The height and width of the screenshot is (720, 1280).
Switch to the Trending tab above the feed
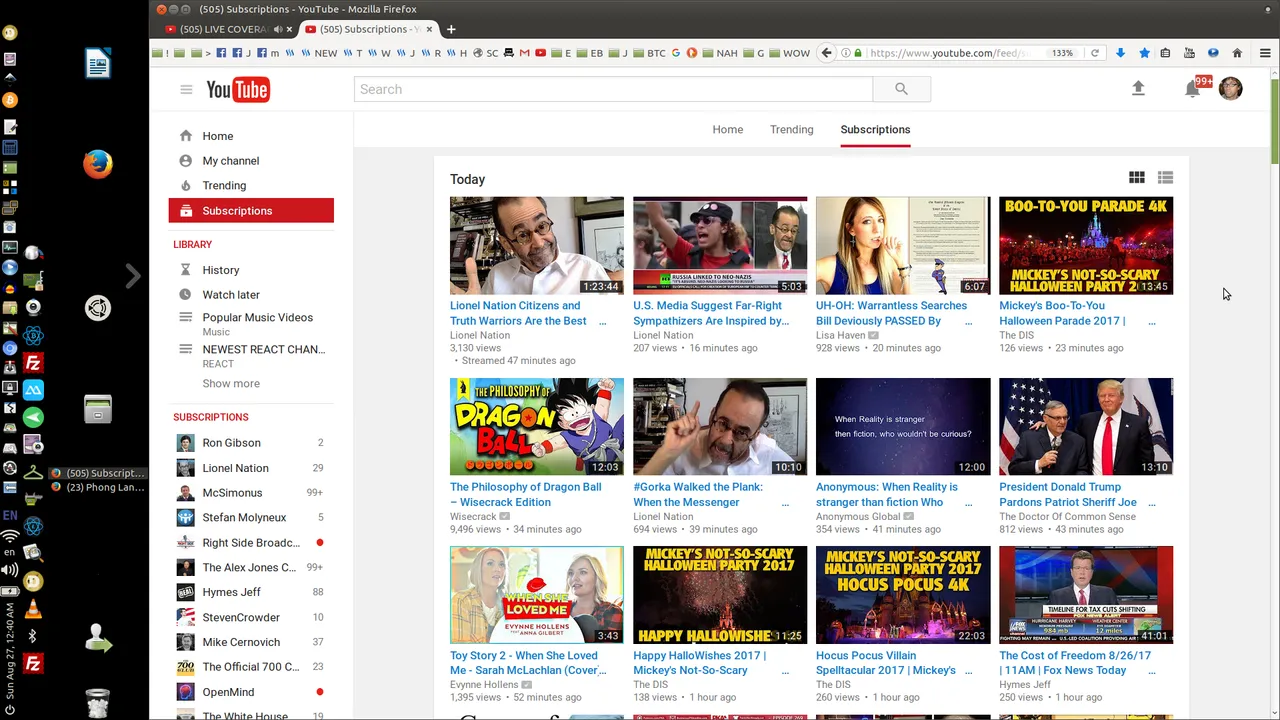[x=791, y=129]
